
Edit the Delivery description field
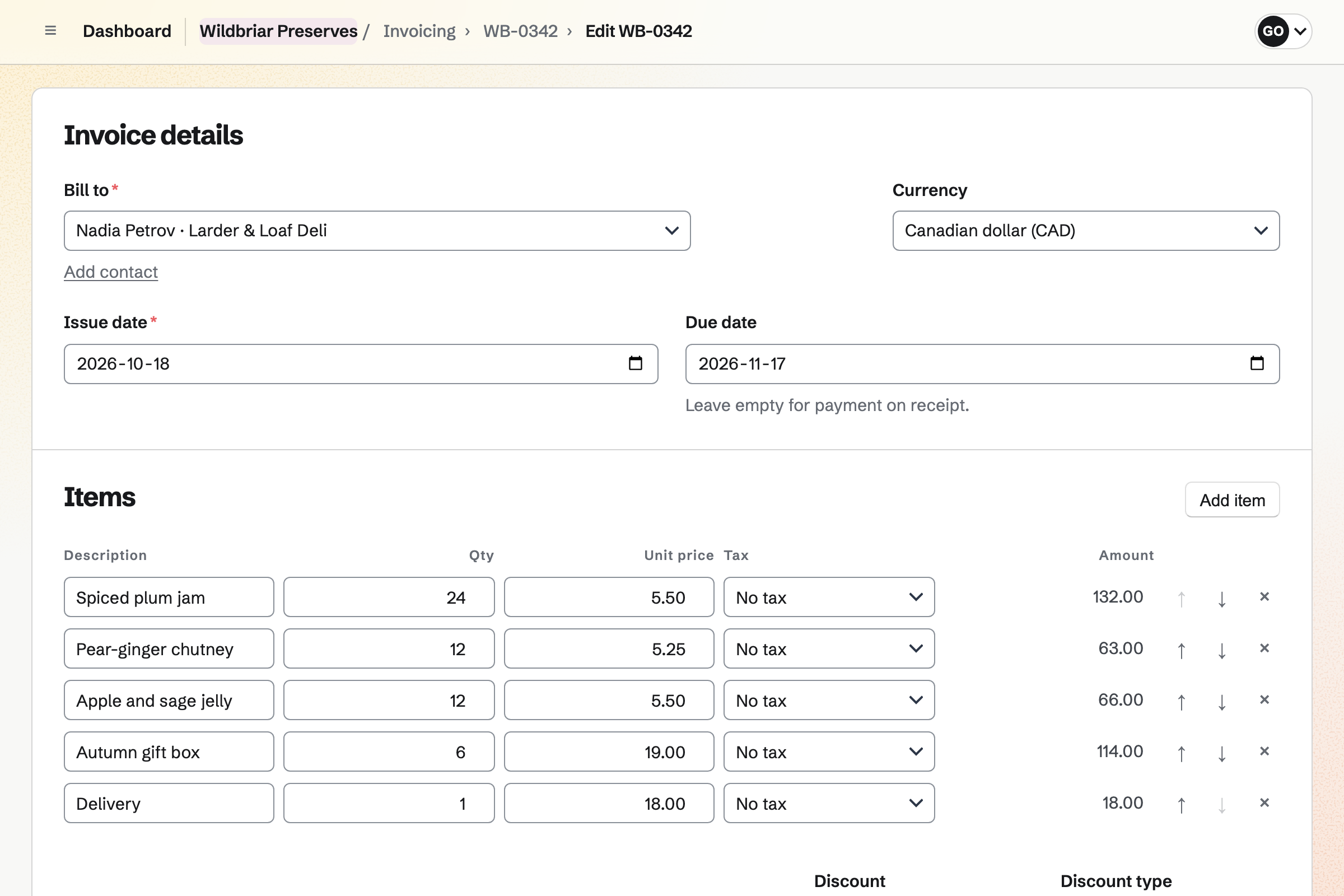pyautogui.click(x=169, y=803)
